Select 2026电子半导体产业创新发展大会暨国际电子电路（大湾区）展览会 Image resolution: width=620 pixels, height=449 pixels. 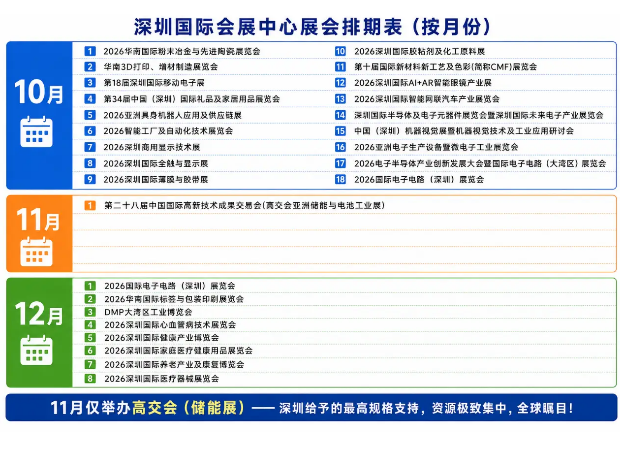tap(480, 163)
